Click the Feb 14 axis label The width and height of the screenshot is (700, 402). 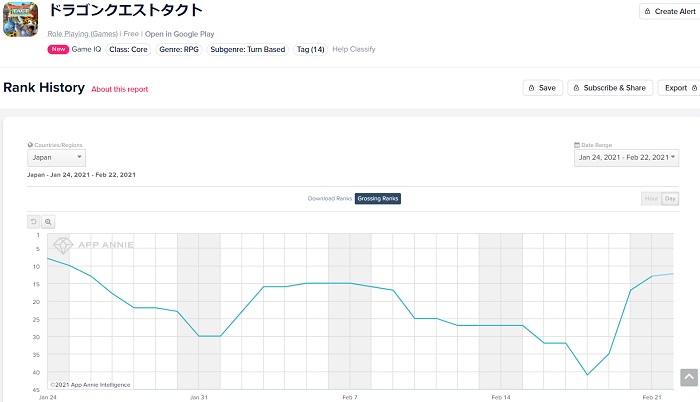coord(501,397)
